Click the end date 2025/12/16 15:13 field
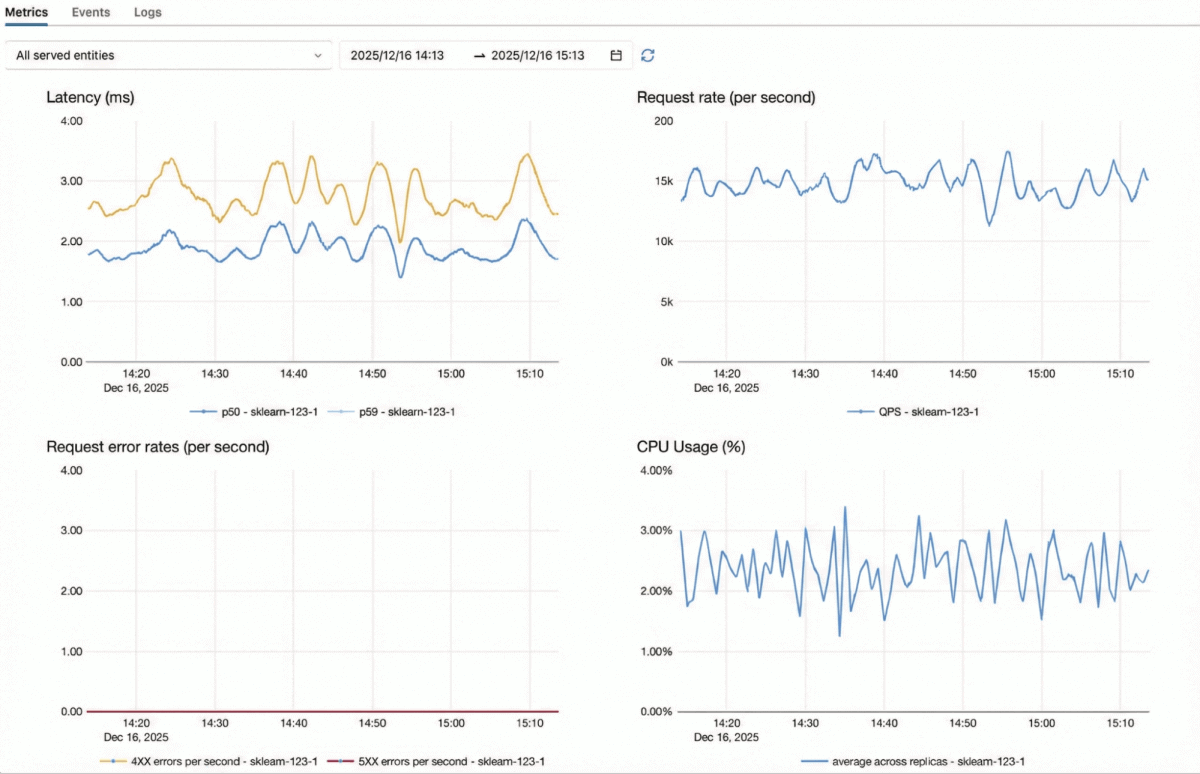Screen dimensions: 1200x774 pos(537,56)
